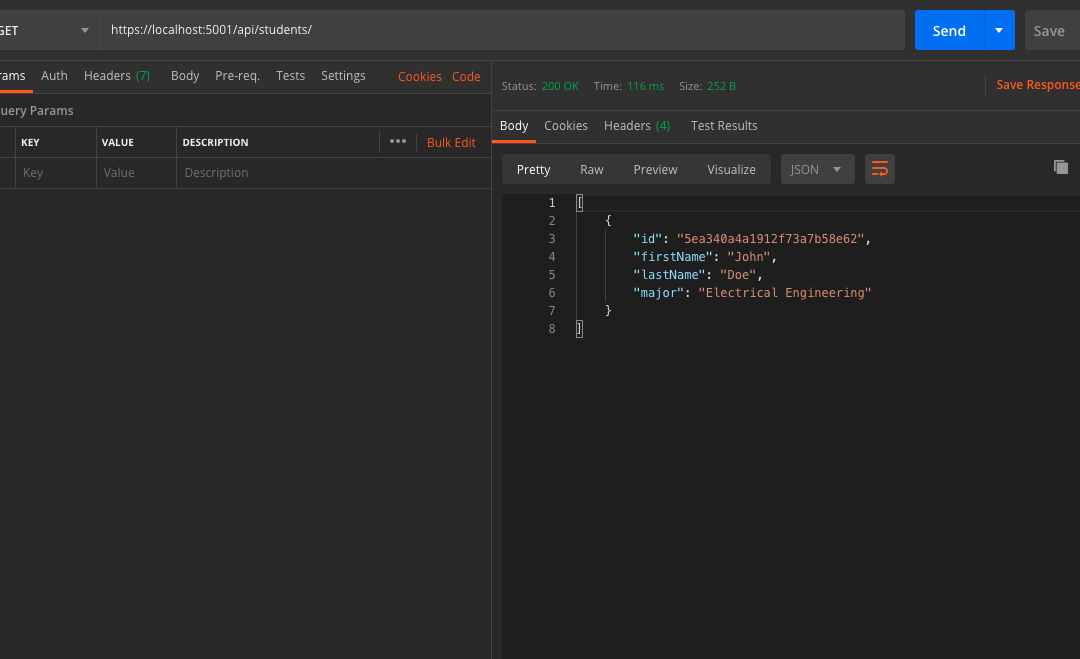Screen dimensions: 1080x659
Task: Select the Pre-req. tab
Action: 237,76
